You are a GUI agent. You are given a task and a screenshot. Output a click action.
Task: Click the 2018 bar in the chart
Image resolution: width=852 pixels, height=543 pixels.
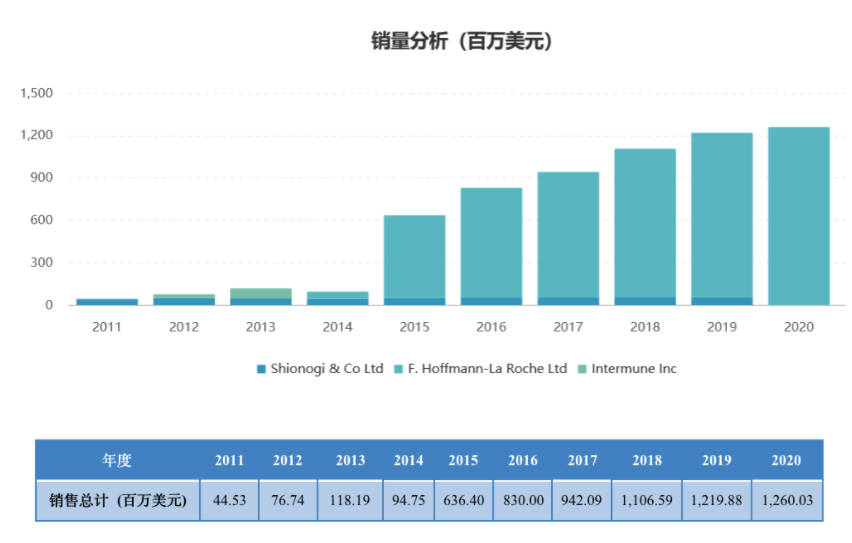click(645, 225)
